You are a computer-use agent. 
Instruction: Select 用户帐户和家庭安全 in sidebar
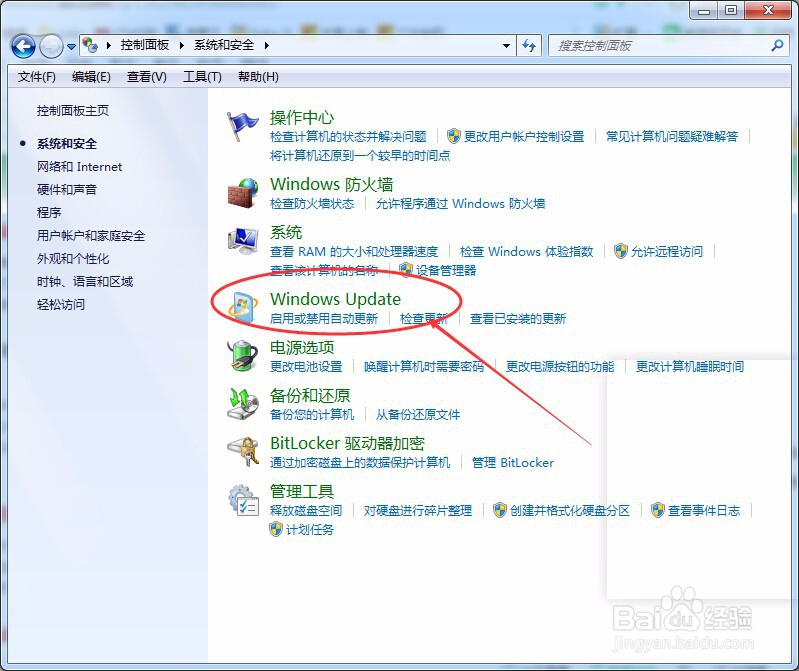click(x=91, y=235)
